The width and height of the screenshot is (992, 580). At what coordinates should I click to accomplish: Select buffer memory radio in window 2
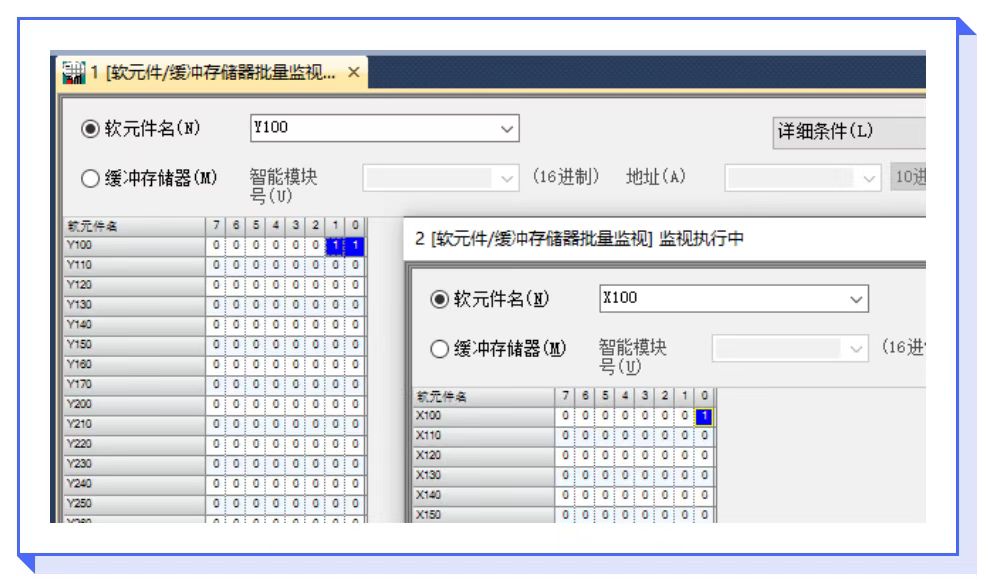pos(439,349)
